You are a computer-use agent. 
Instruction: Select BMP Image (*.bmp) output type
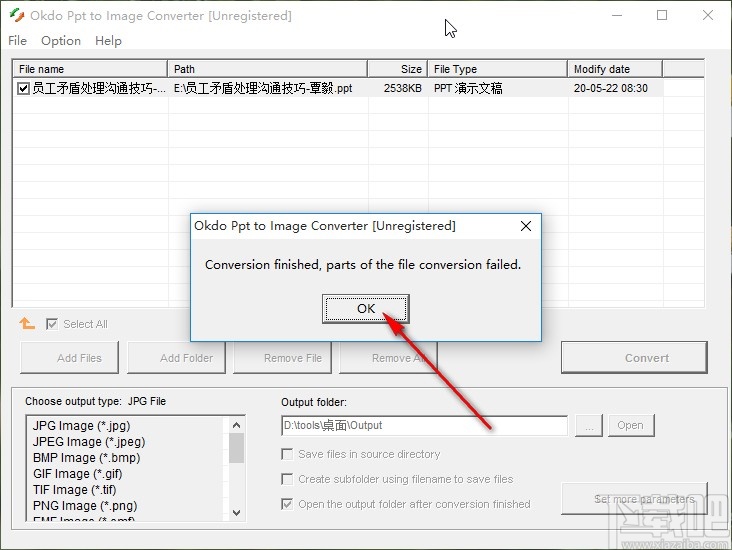[x=86, y=458]
